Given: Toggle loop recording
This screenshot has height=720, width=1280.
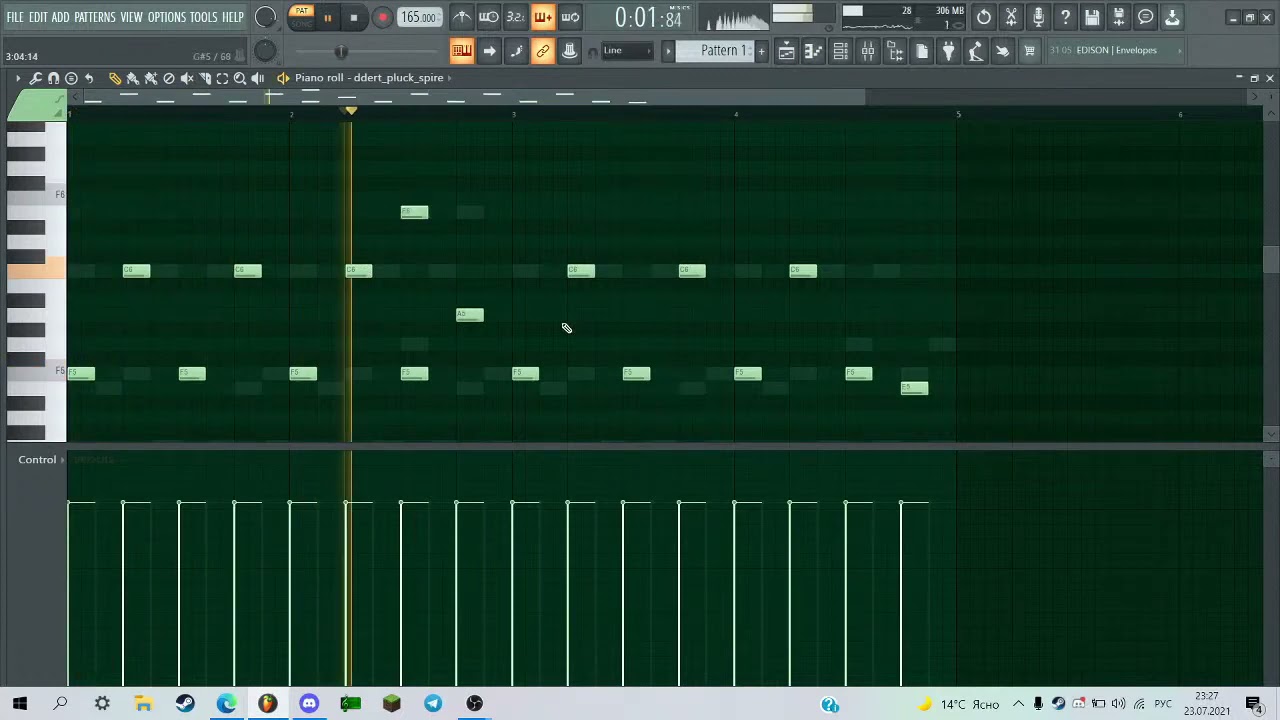Looking at the screenshot, I should 570,17.
